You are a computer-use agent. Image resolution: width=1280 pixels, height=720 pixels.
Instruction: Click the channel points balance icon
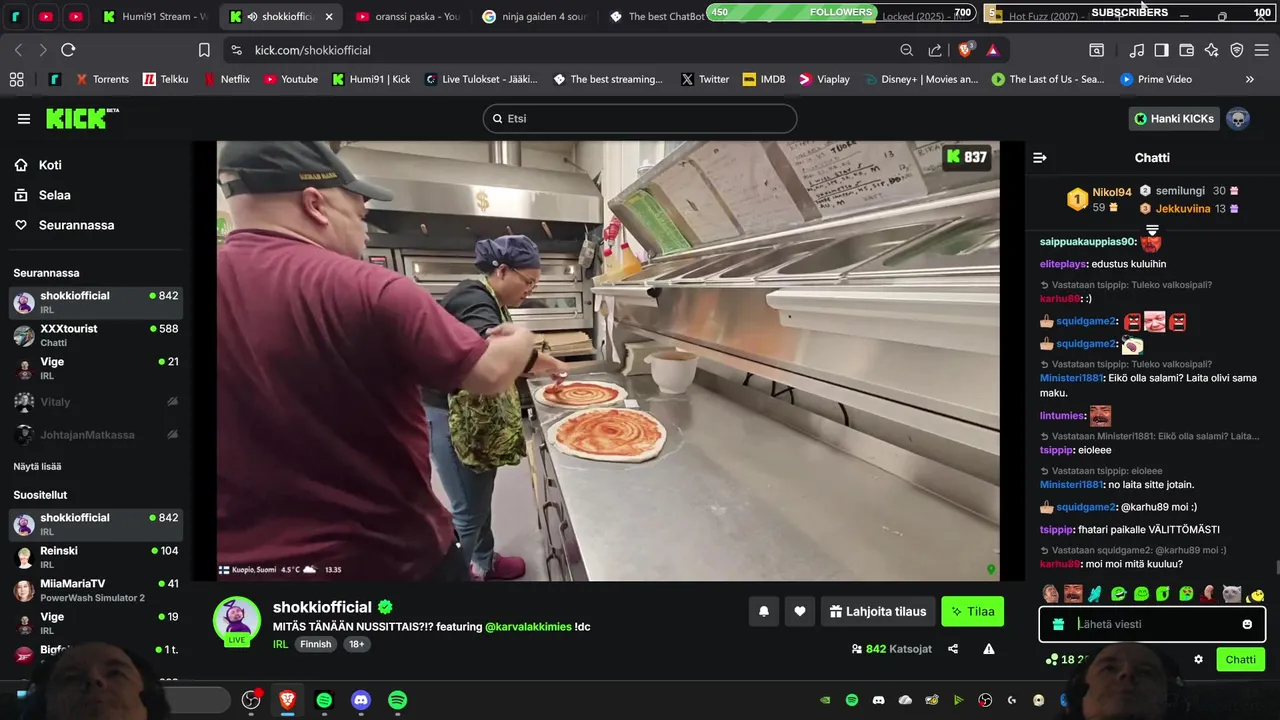click(1052, 660)
